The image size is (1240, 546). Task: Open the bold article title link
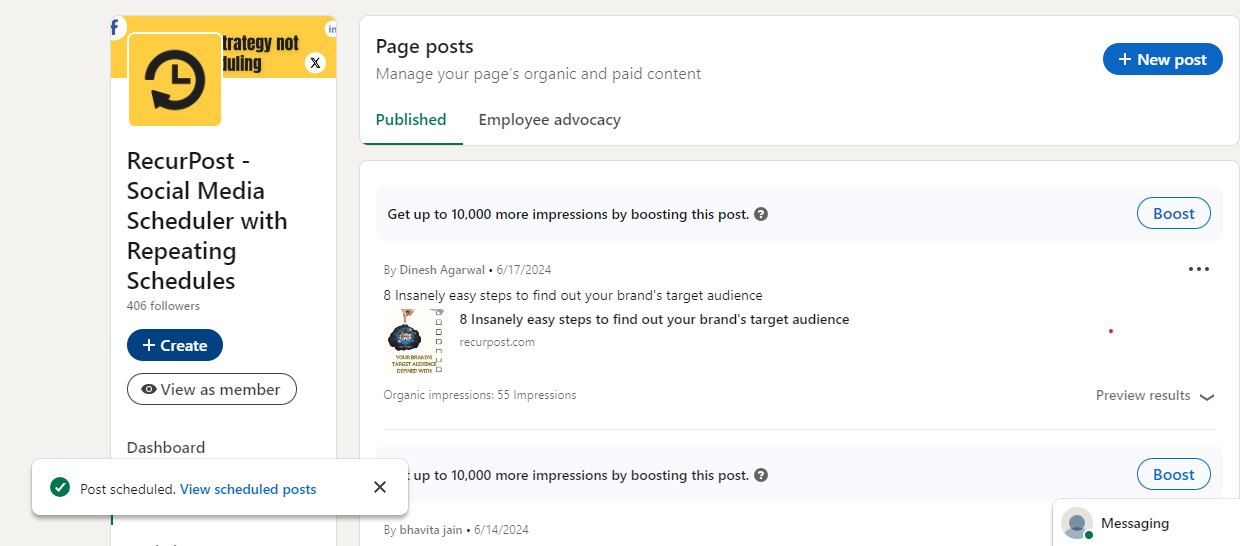(x=654, y=320)
